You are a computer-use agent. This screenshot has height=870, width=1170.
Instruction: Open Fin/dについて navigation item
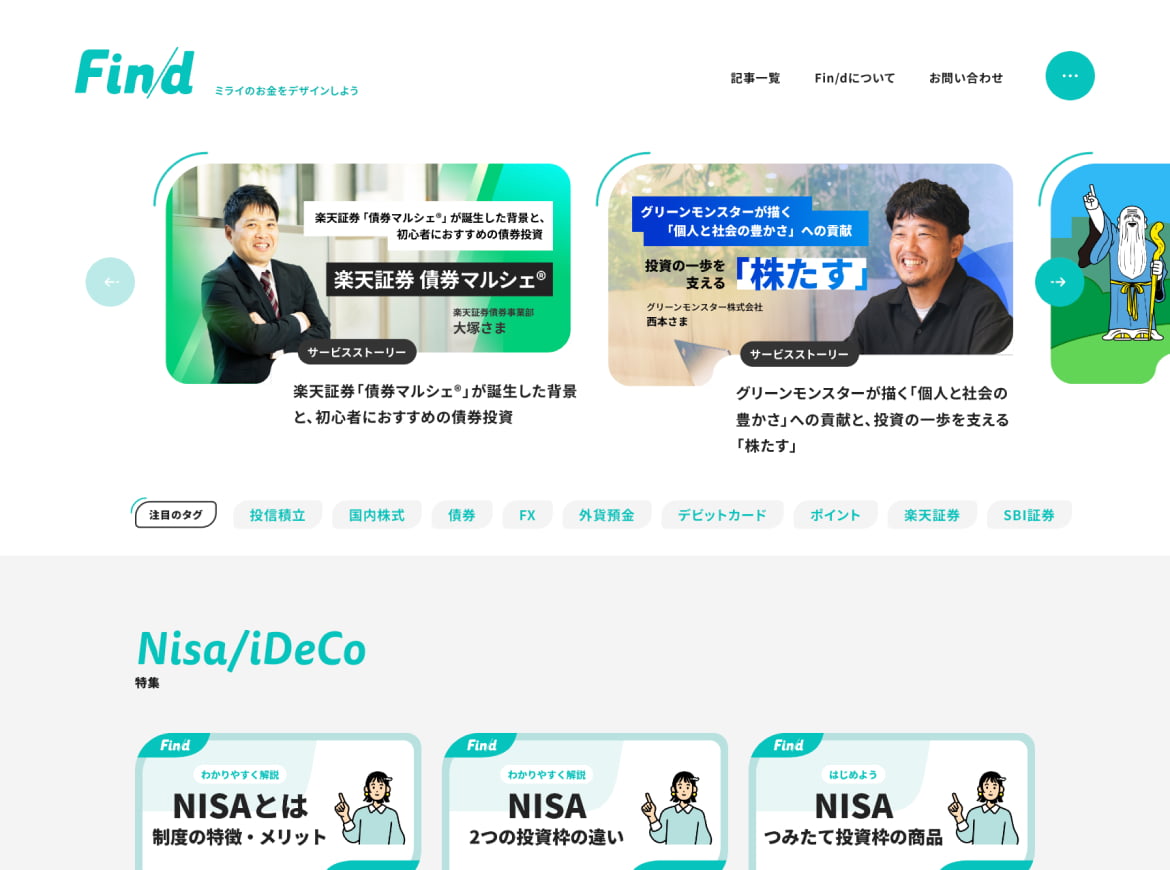[854, 78]
